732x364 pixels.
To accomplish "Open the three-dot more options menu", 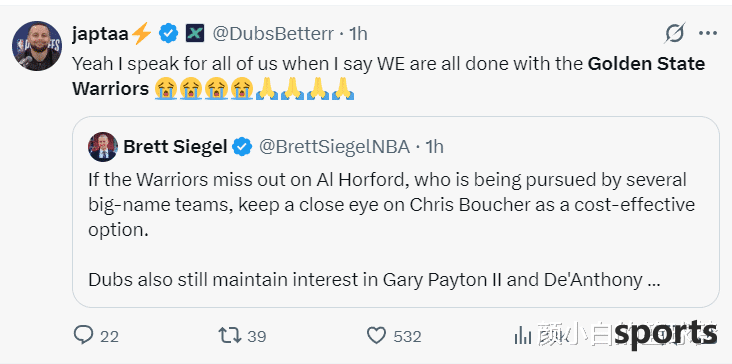I will click(707, 33).
